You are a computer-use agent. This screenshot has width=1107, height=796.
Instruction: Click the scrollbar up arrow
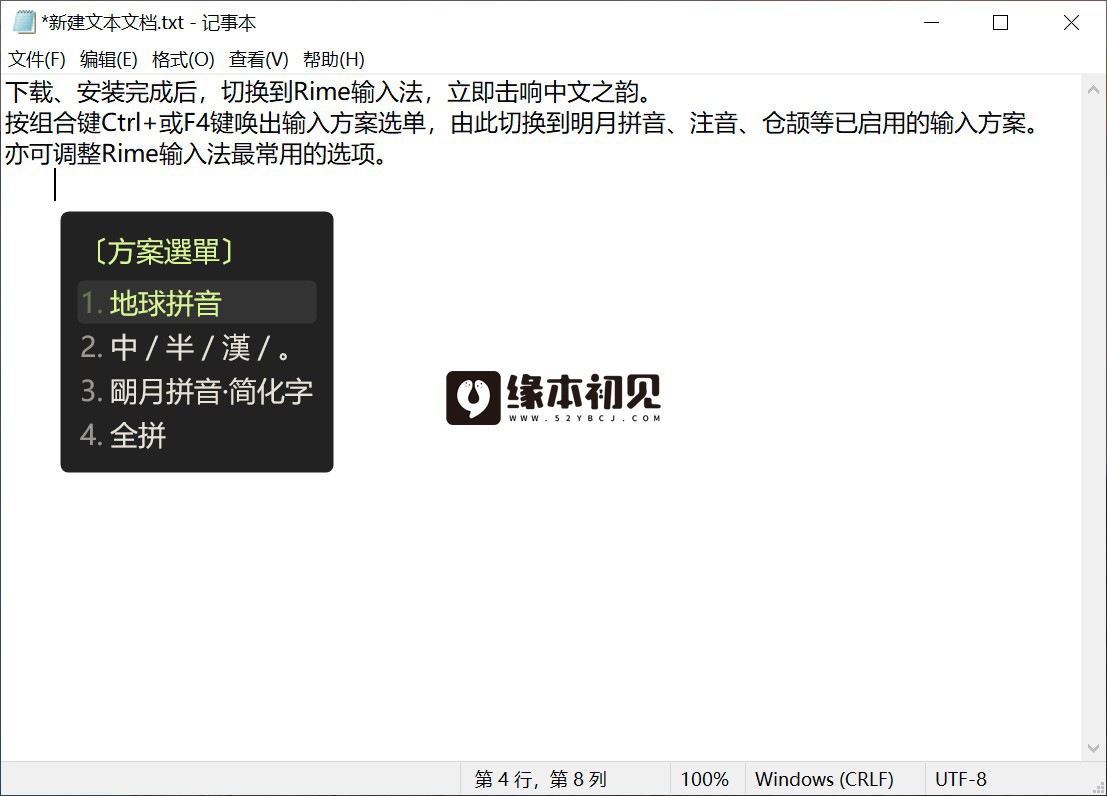pyautogui.click(x=1093, y=90)
